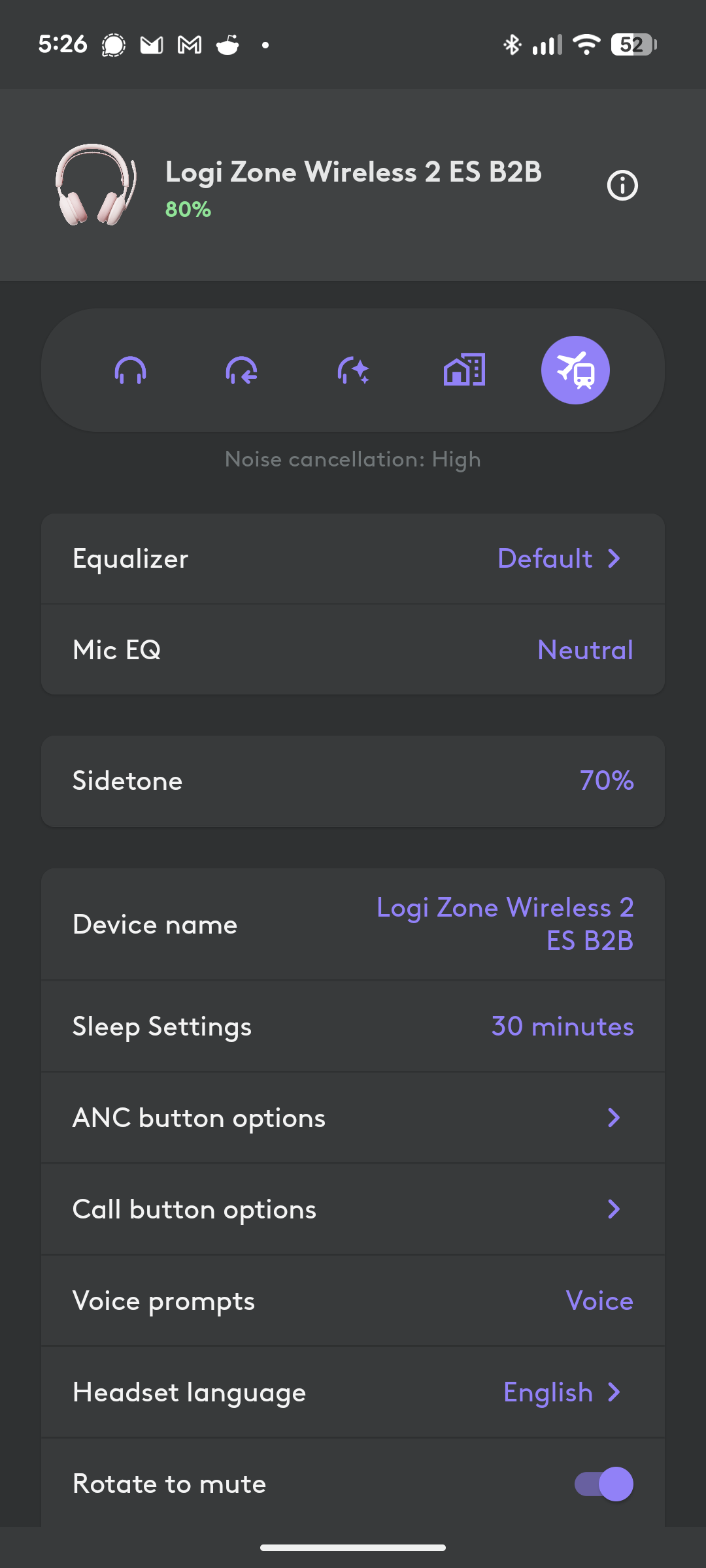Tap the Bluetooth icon in status bar
The image size is (706, 1568).
pos(512,44)
